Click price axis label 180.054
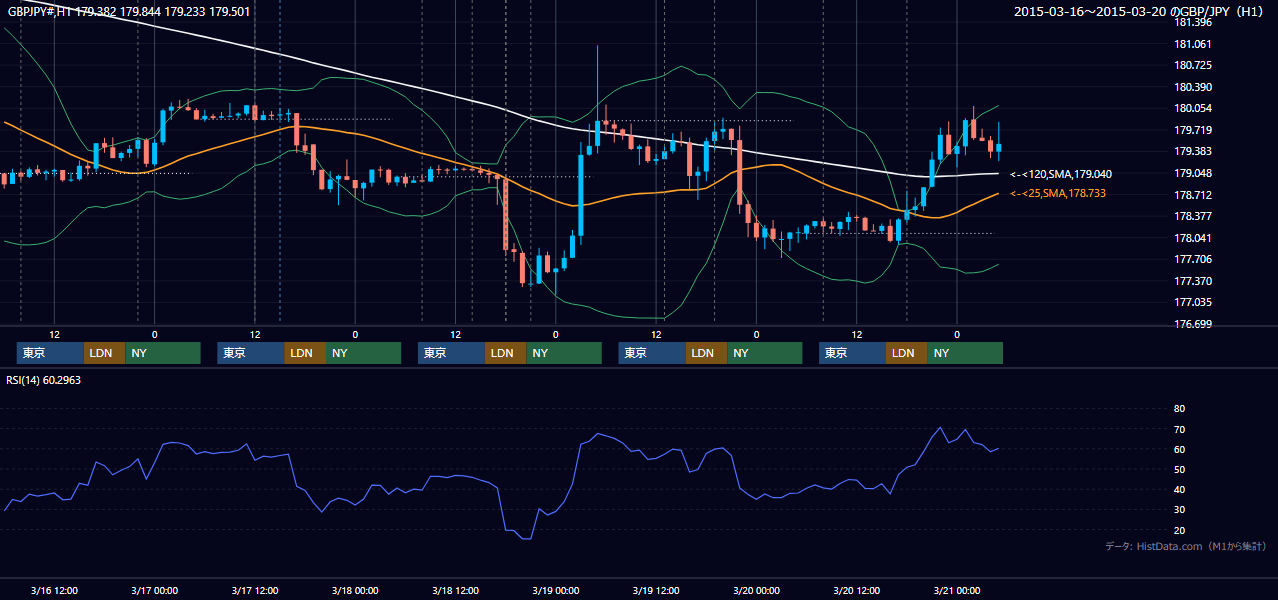This screenshot has height=600, width=1278. pyautogui.click(x=1192, y=108)
